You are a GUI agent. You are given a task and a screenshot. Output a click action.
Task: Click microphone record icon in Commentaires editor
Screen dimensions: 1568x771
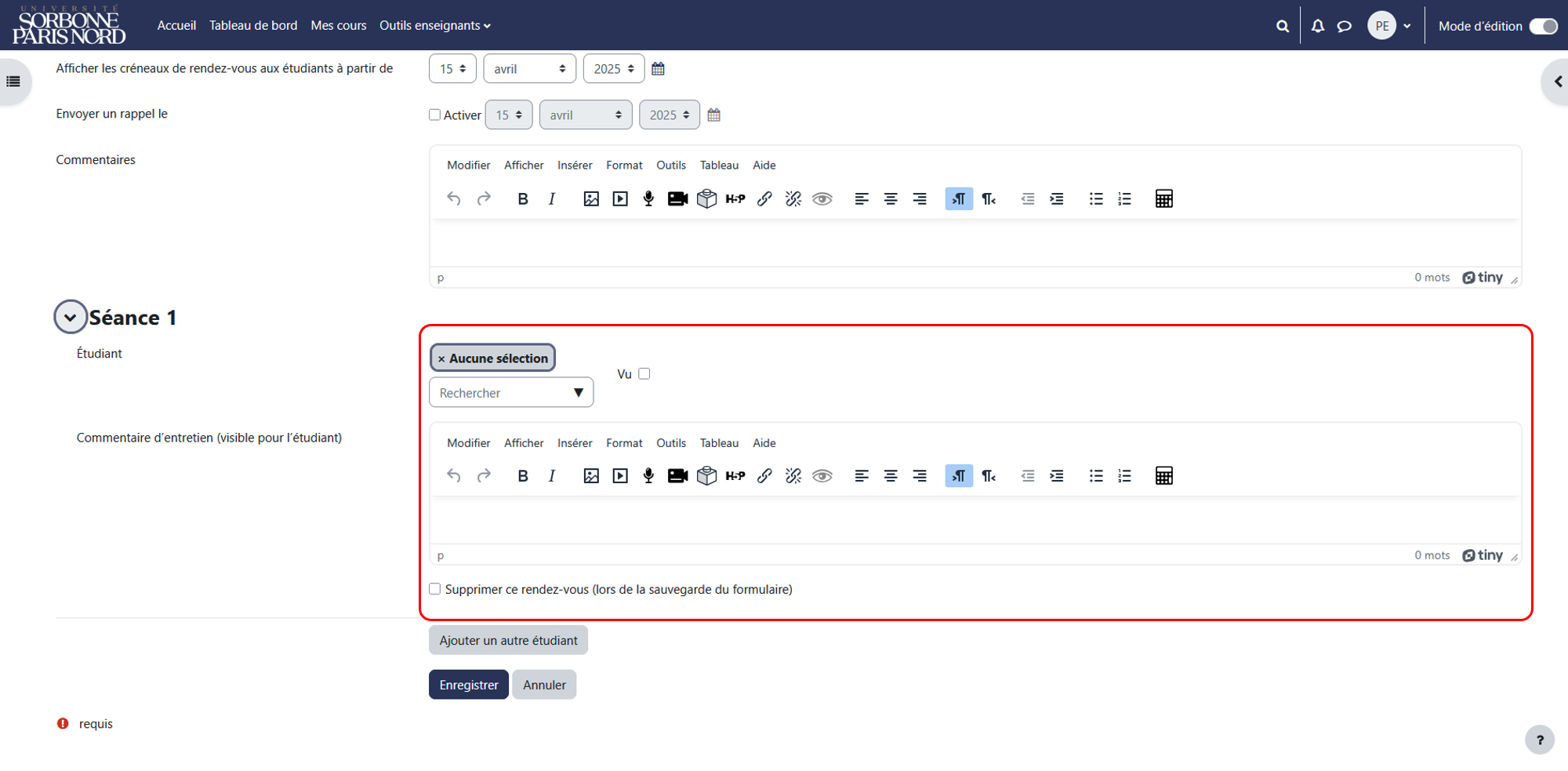click(x=648, y=199)
